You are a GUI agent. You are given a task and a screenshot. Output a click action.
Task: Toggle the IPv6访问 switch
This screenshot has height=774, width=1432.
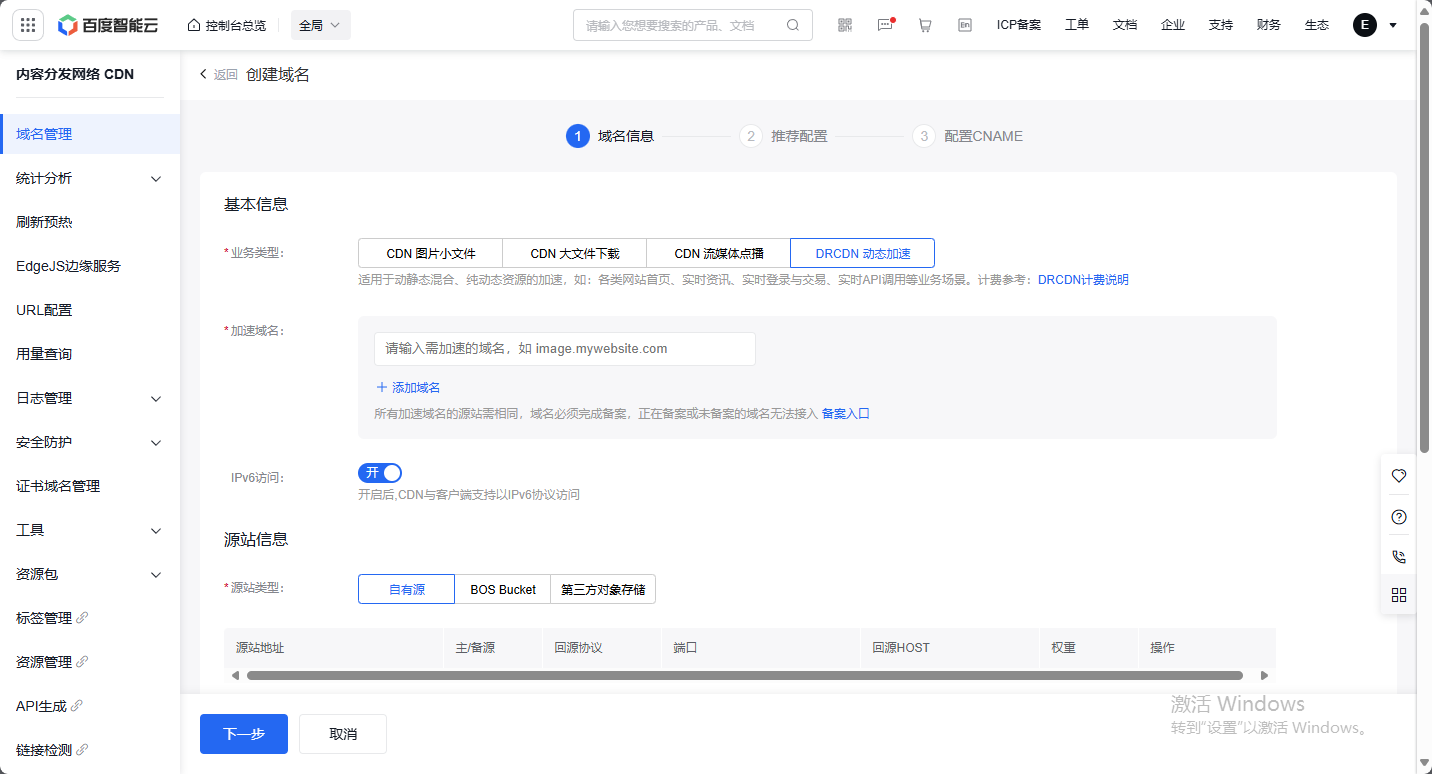coord(380,473)
